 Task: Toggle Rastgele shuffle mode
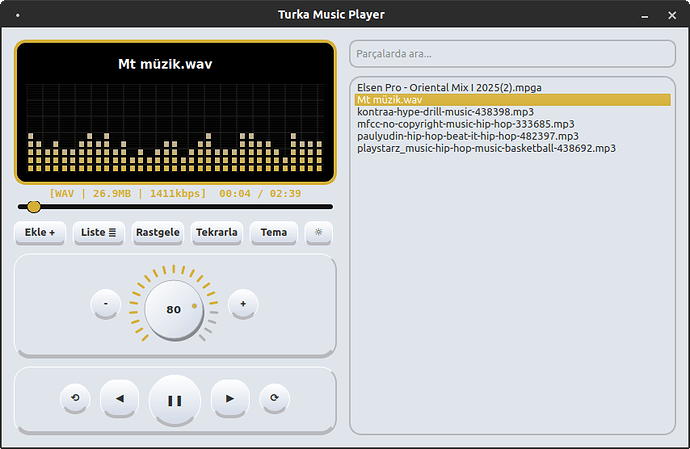pos(158,232)
